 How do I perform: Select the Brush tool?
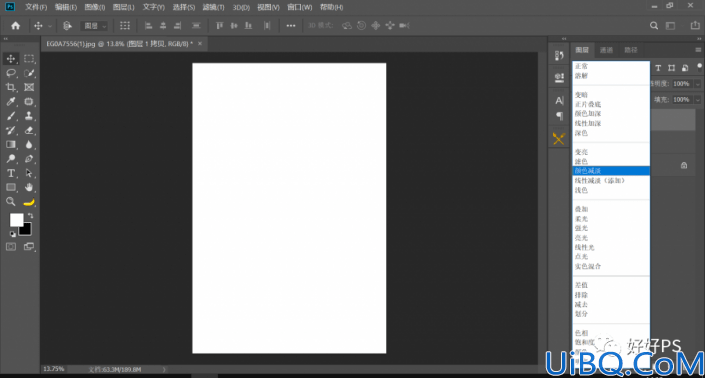coord(11,116)
